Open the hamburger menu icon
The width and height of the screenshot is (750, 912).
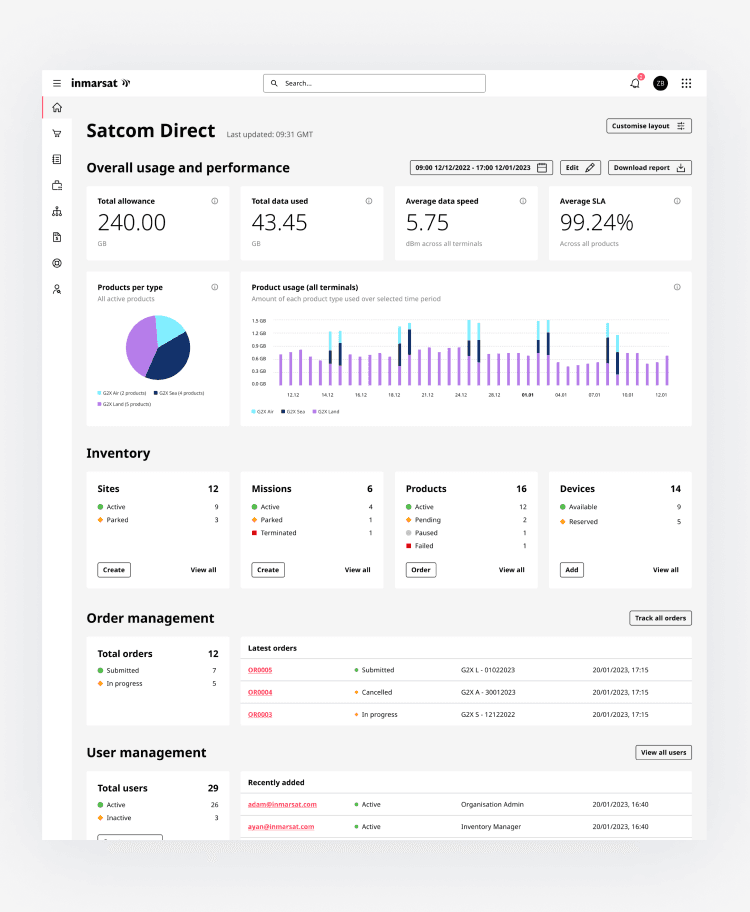57,83
